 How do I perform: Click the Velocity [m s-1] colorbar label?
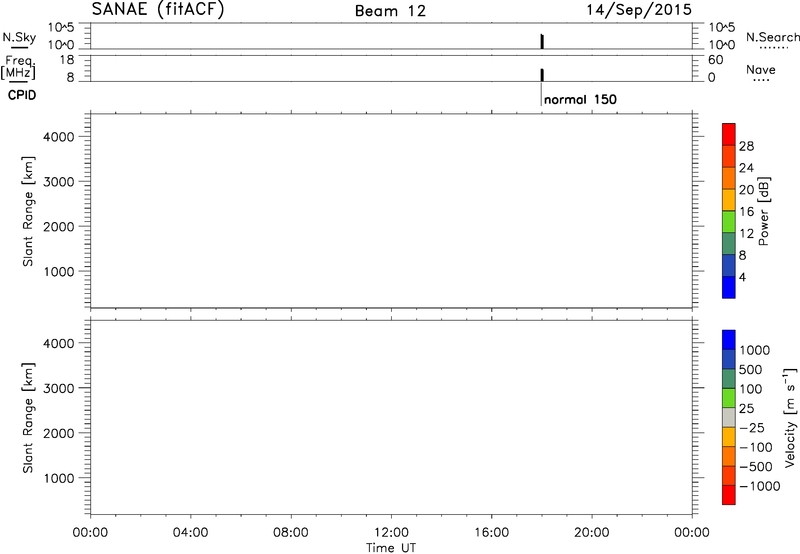790,417
